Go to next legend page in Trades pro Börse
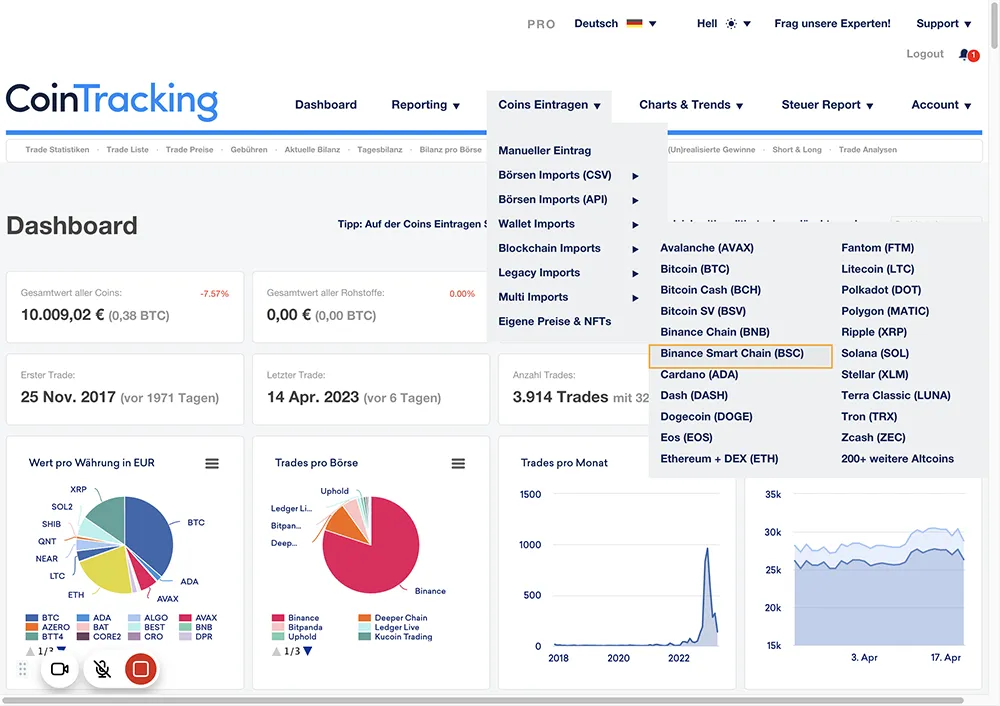Image resolution: width=1000 pixels, height=706 pixels. point(308,651)
